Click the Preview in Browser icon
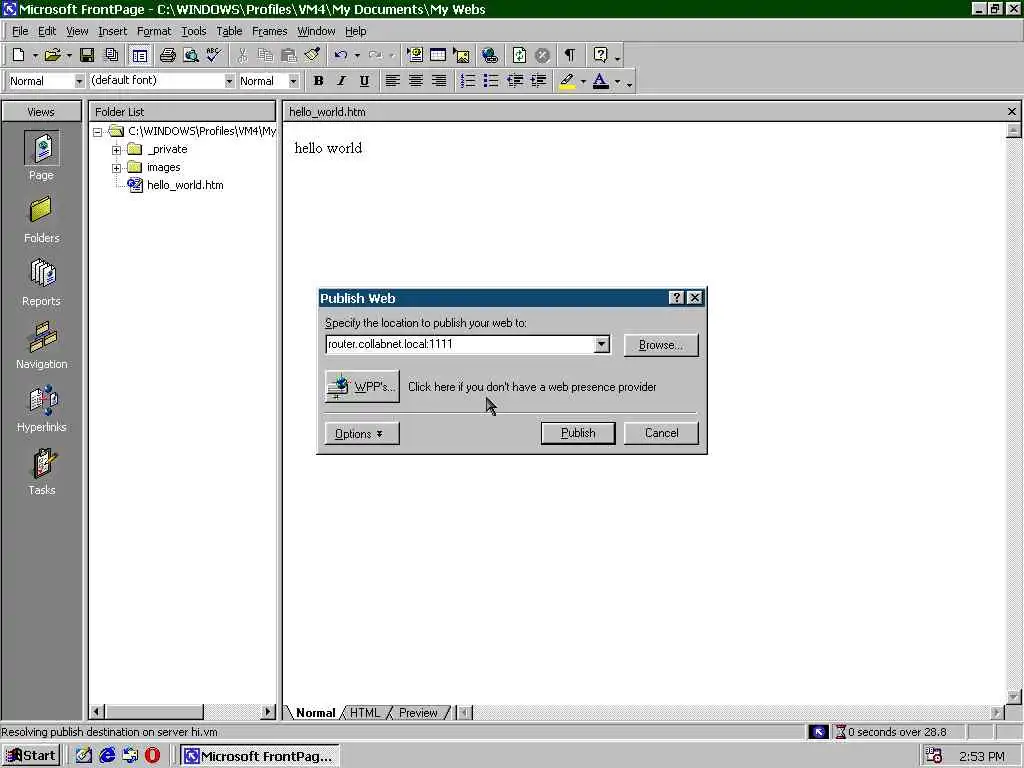Viewport: 1024px width, 768px height. 191,56
